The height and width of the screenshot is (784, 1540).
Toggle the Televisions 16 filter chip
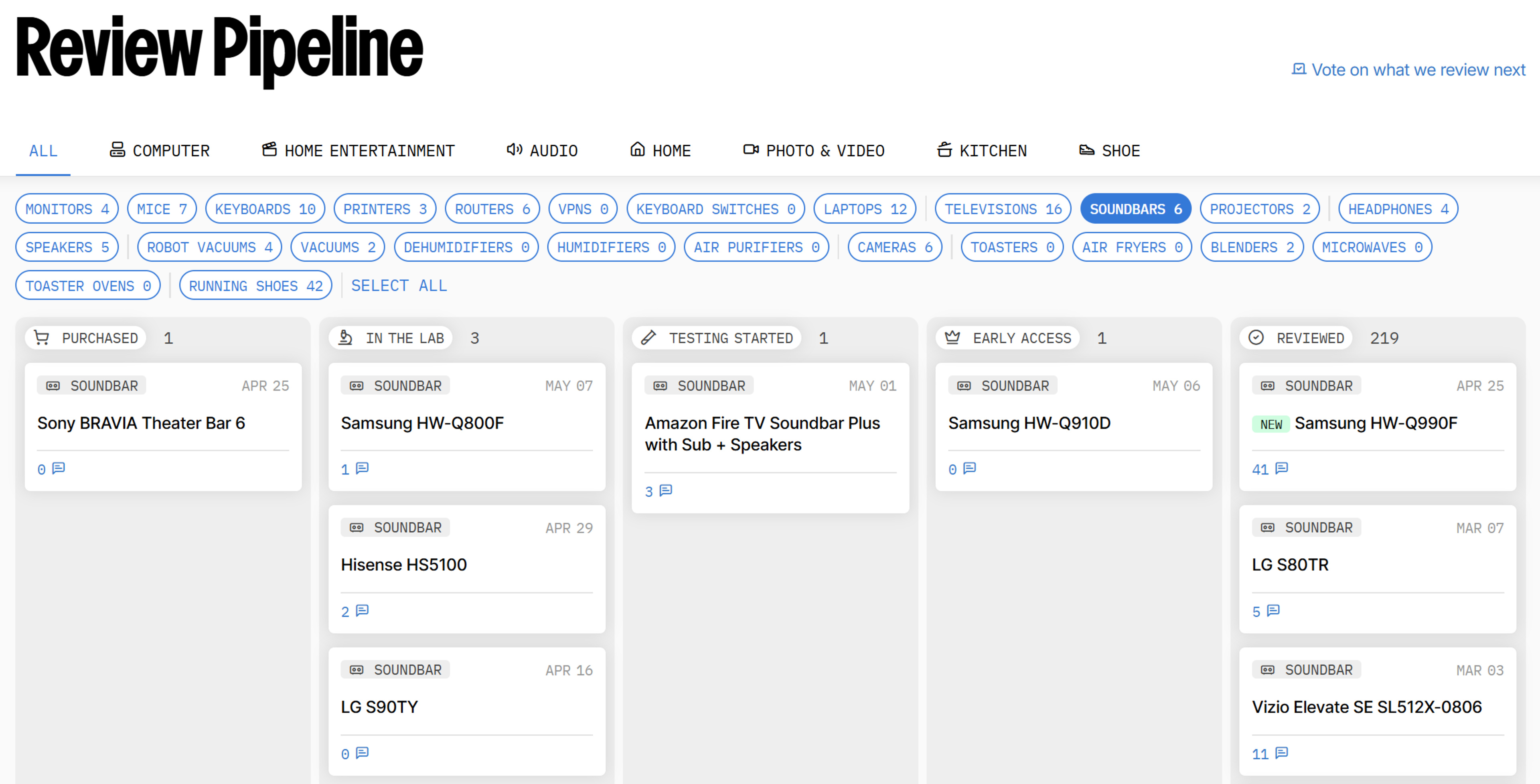click(x=1003, y=209)
